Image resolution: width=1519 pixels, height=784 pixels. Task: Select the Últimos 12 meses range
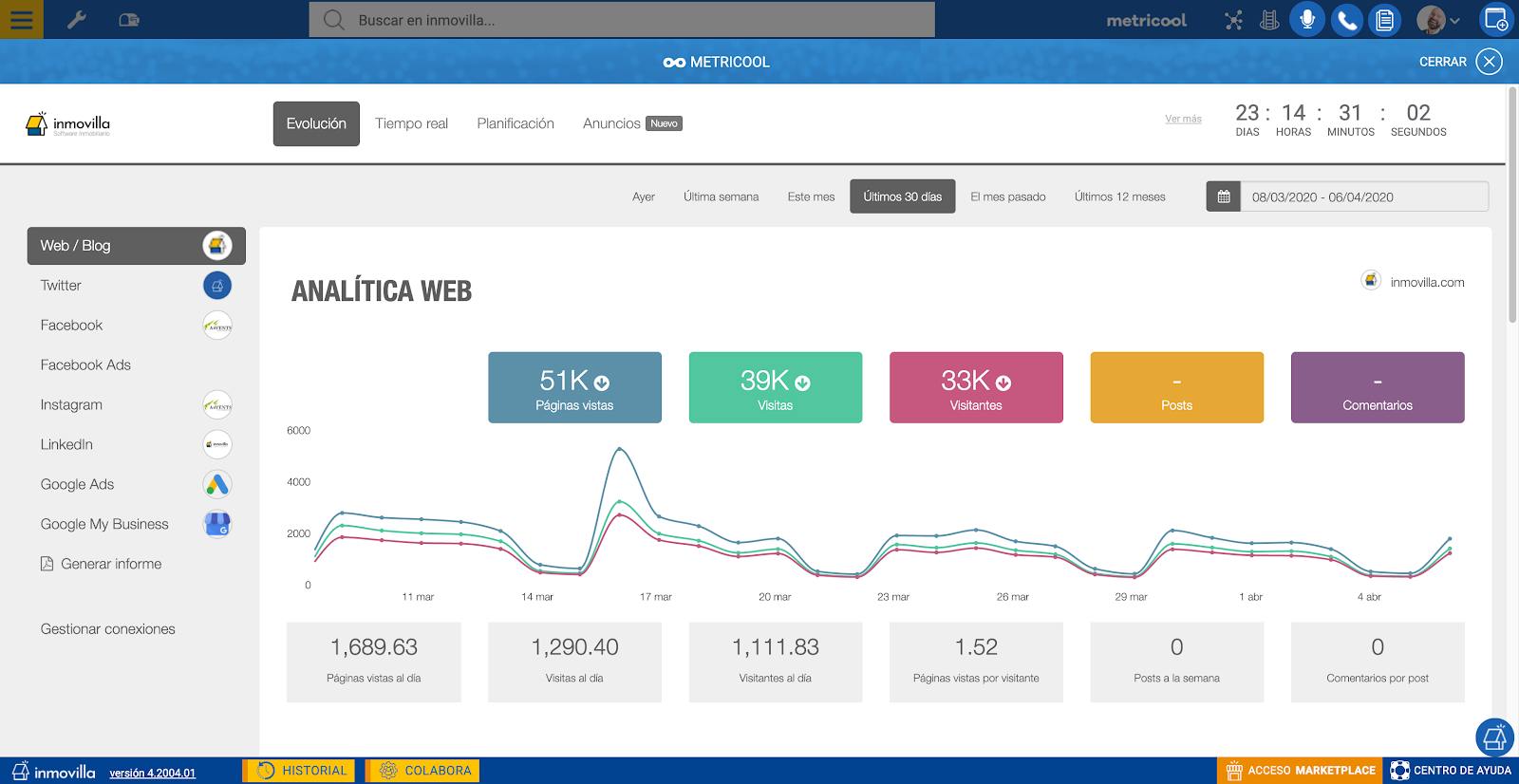point(1120,196)
